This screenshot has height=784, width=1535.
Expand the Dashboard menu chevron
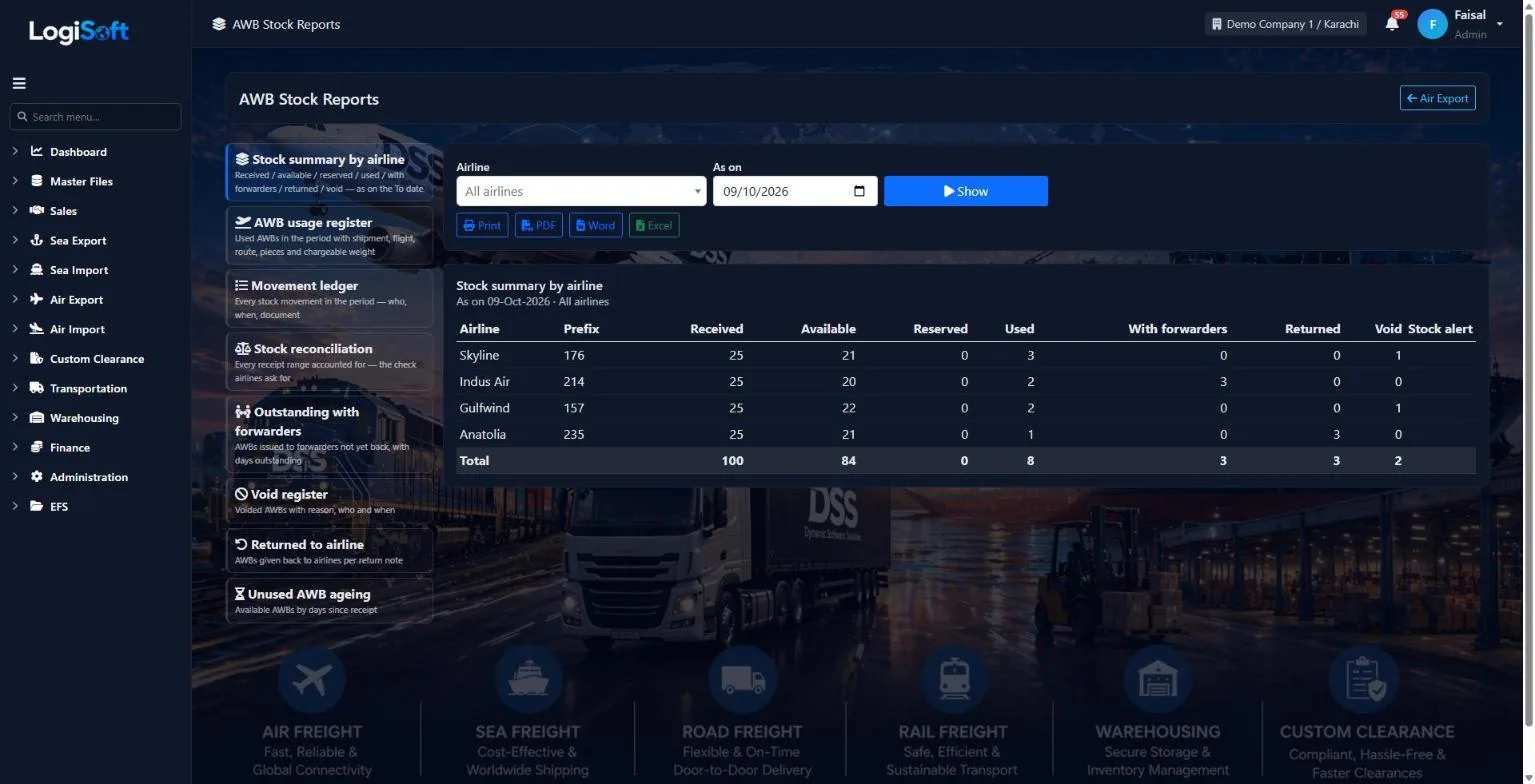(15, 152)
